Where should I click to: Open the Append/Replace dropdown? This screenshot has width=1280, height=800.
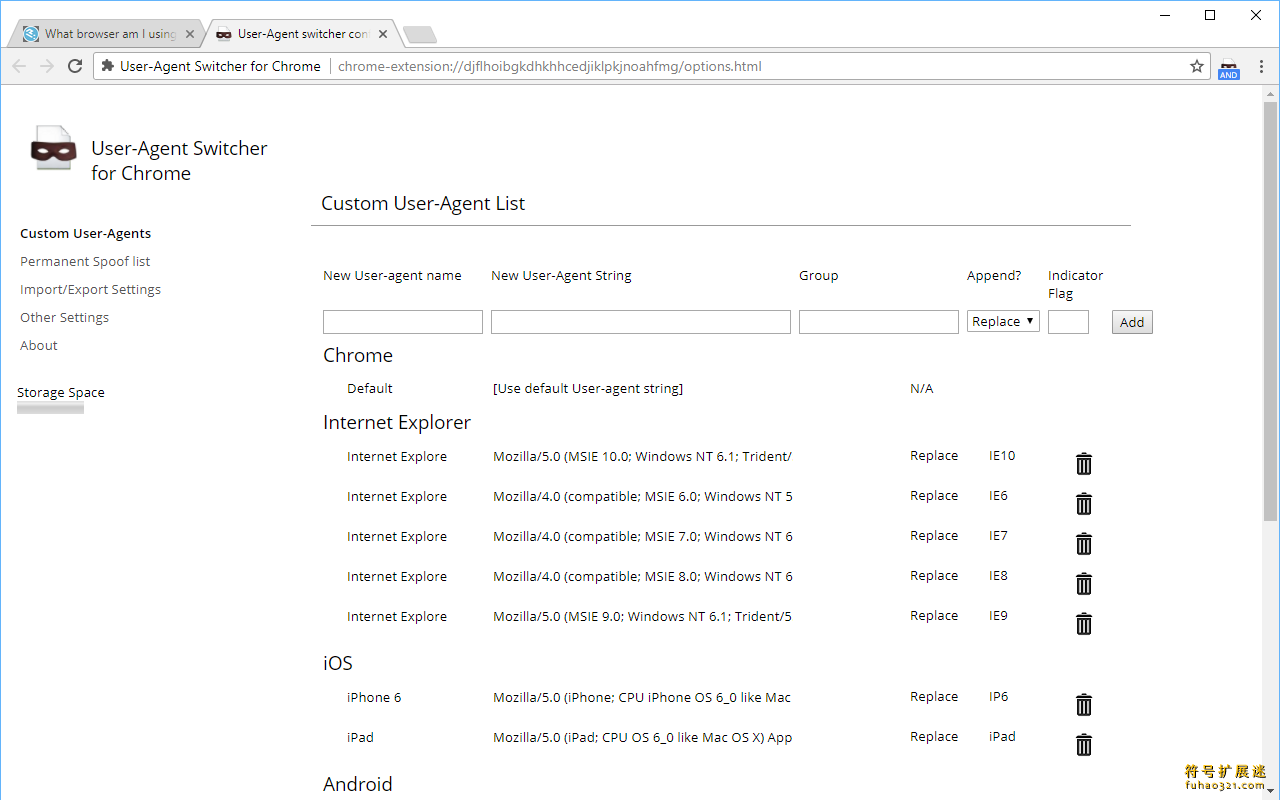coord(1003,321)
